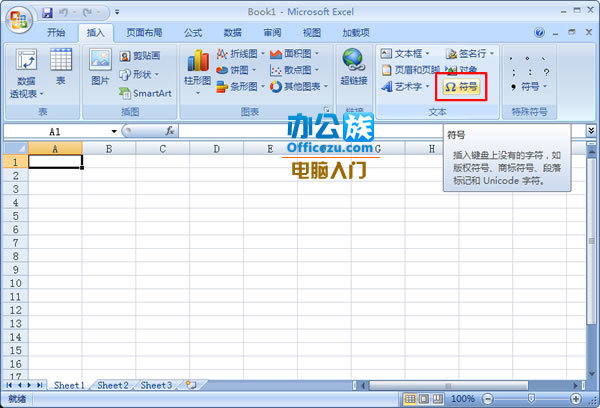Image resolution: width=600 pixels, height=408 pixels.
Task: Open the Column chart (柱形图) menu
Action: point(197,73)
